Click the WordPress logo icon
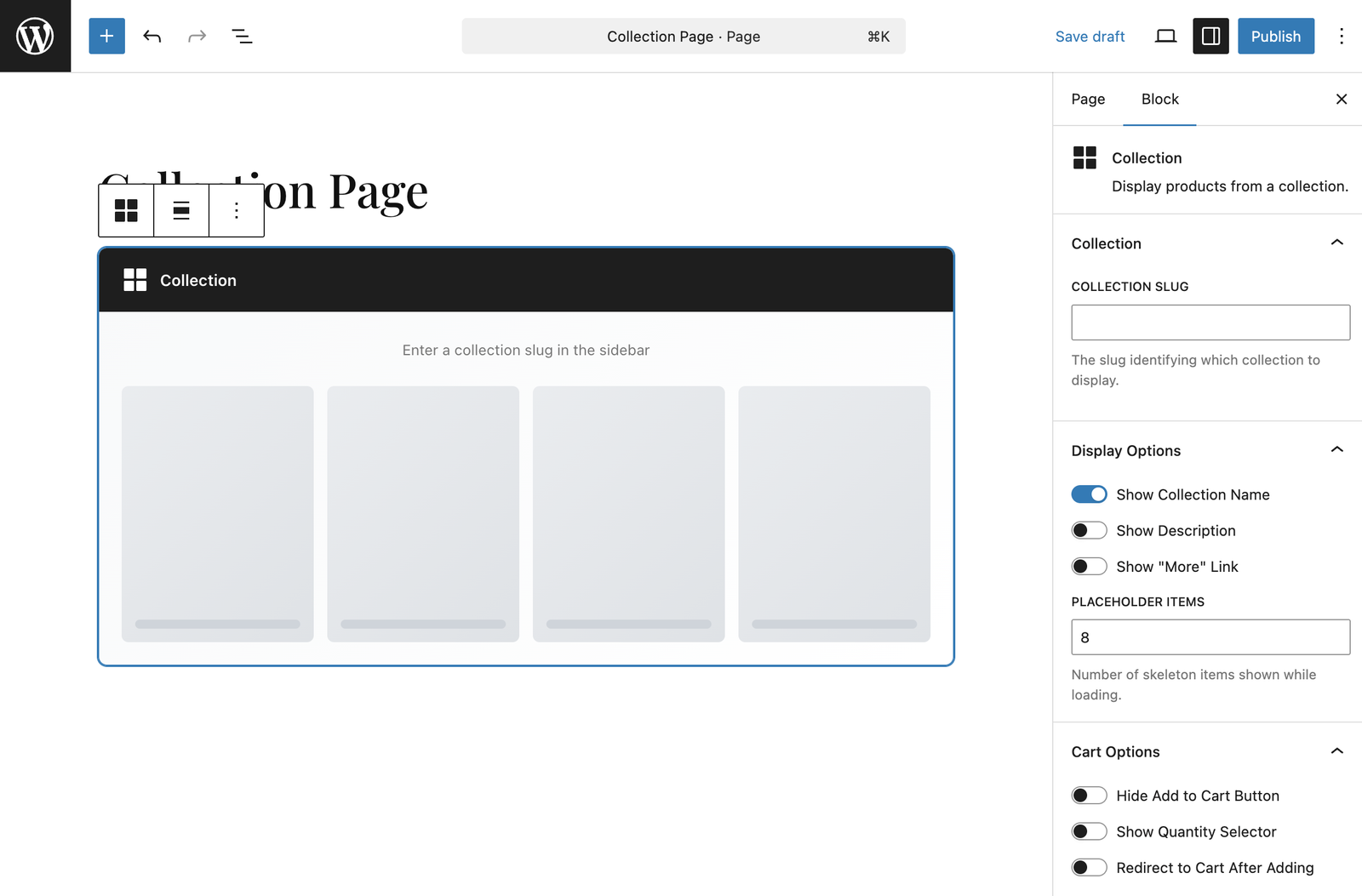This screenshot has width=1362, height=896. click(35, 36)
